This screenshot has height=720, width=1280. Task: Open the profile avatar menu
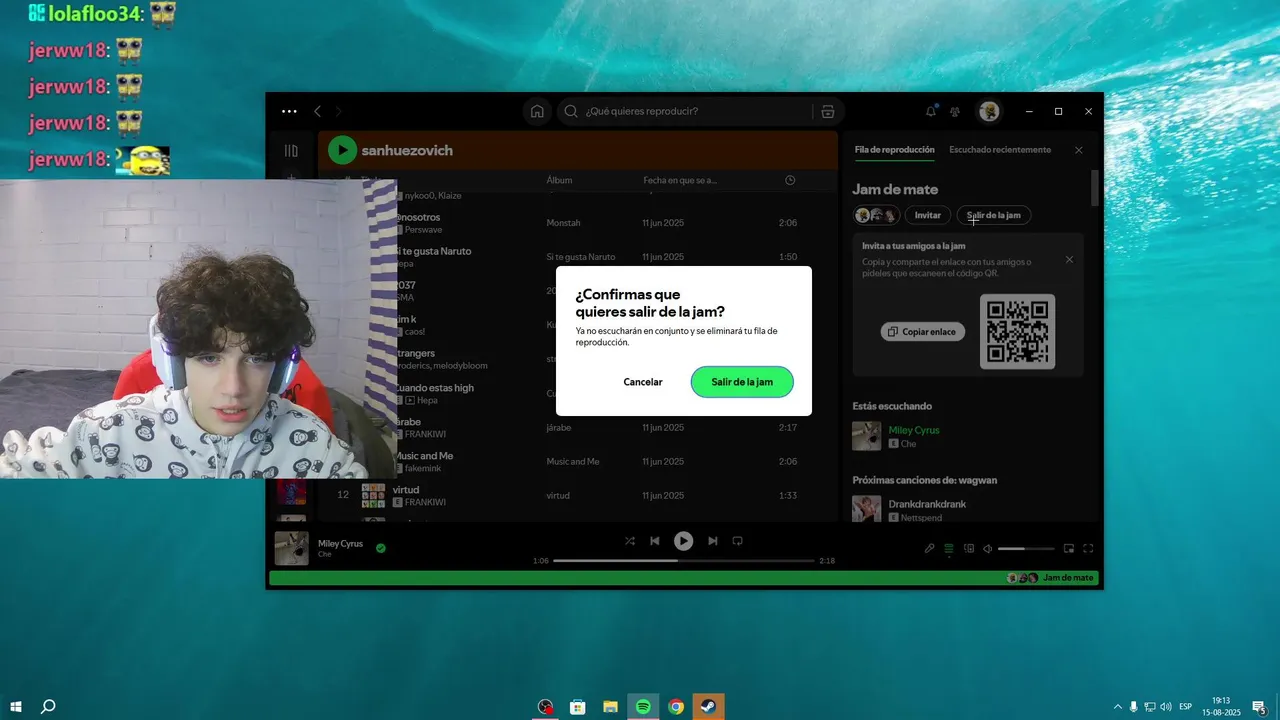pos(989,111)
